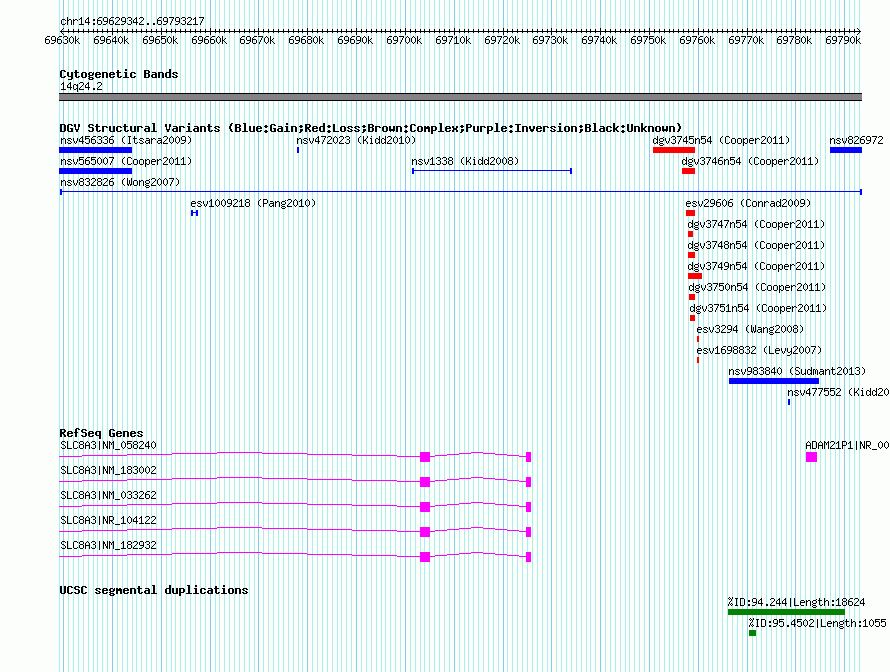Image resolution: width=890 pixels, height=672 pixels.
Task: Click the nsv826972 blue gain bar
Action: (x=846, y=150)
